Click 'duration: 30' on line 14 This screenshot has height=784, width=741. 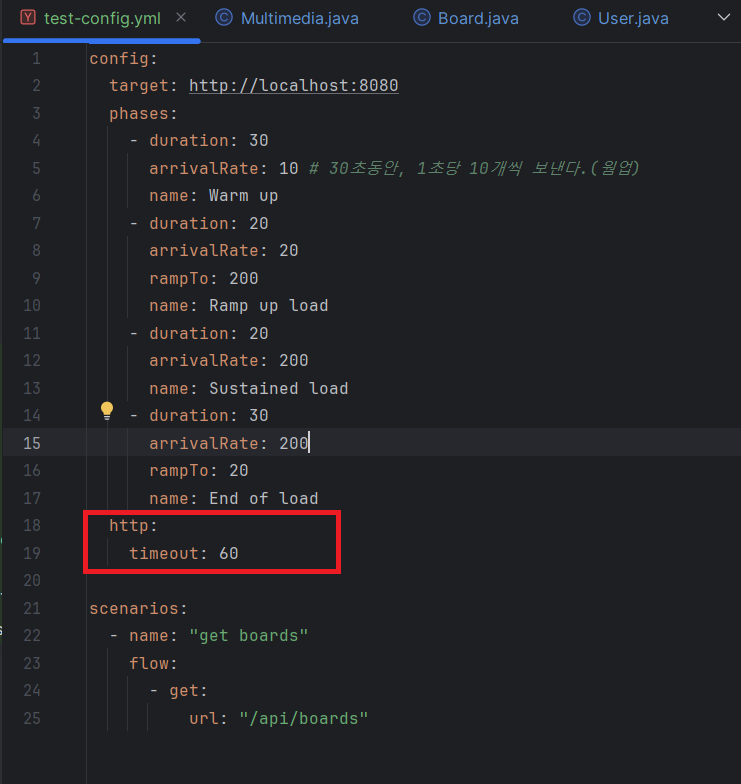coord(209,416)
